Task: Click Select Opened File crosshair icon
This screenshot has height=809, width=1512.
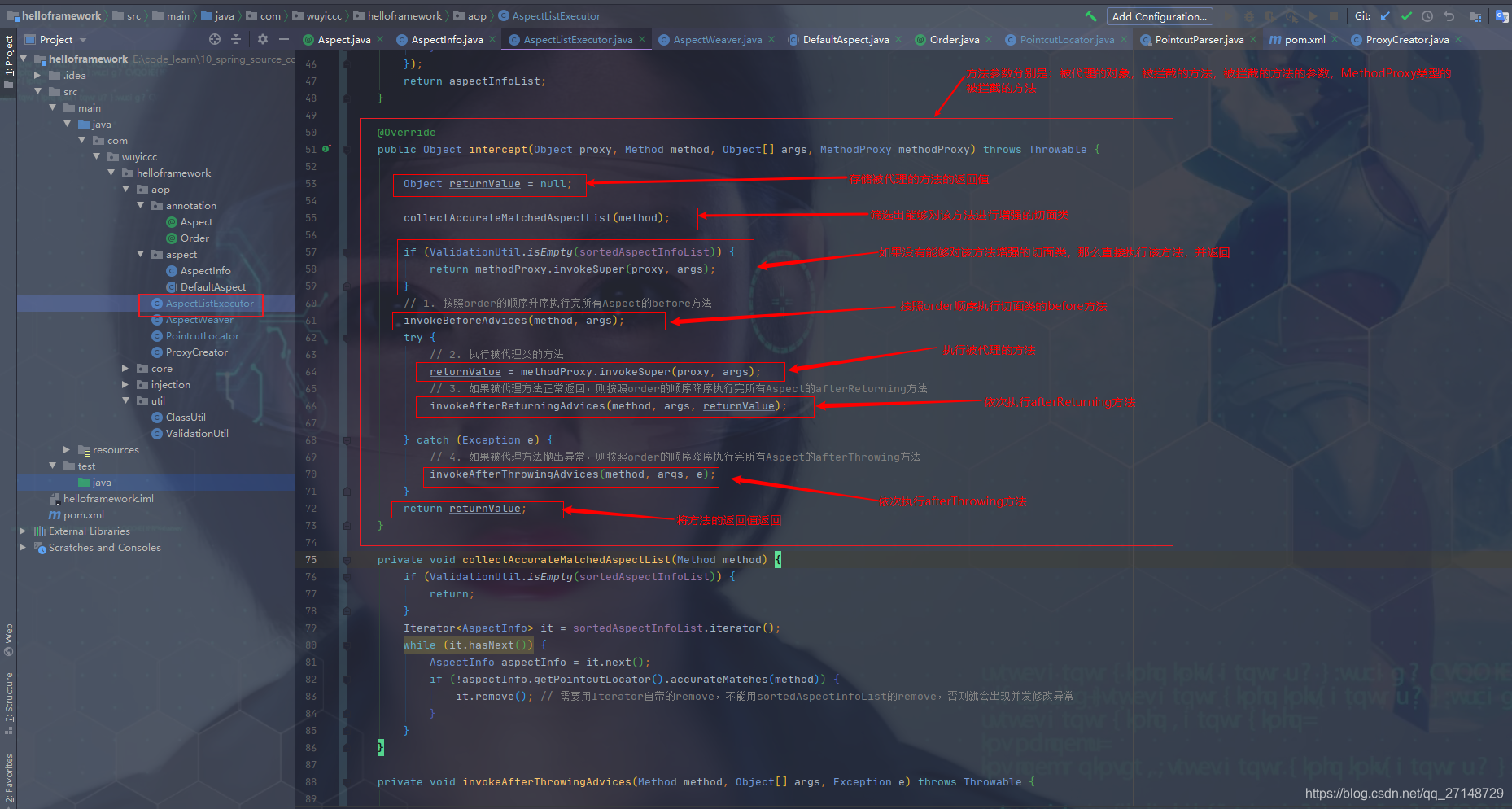Action: point(215,39)
